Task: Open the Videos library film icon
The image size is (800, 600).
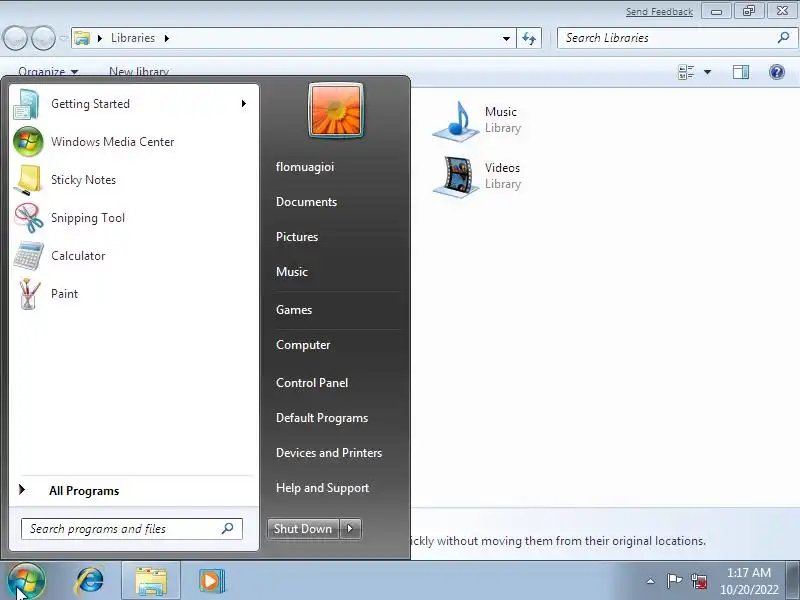Action: [457, 177]
